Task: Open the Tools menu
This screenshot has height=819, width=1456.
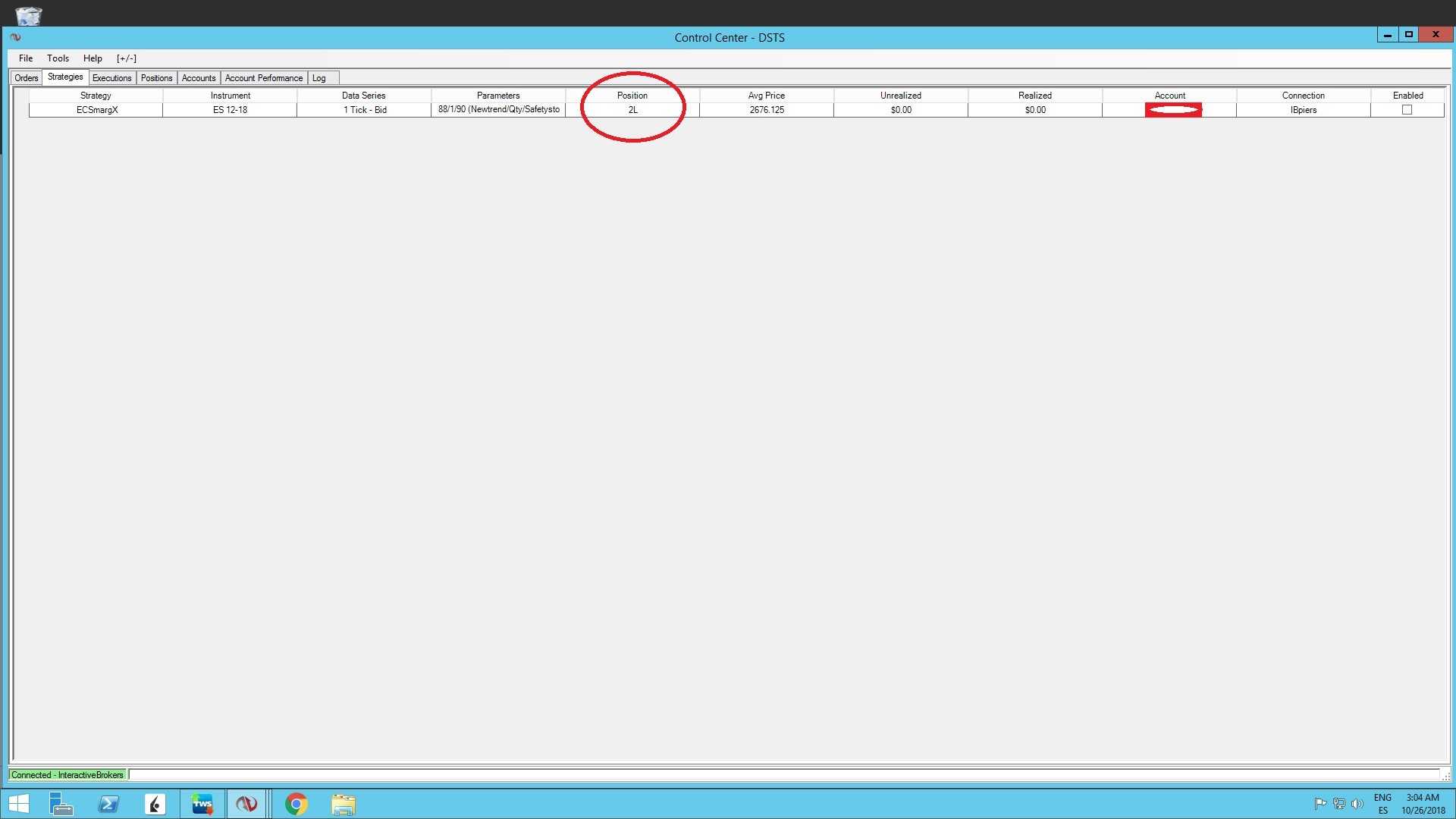Action: [x=58, y=58]
